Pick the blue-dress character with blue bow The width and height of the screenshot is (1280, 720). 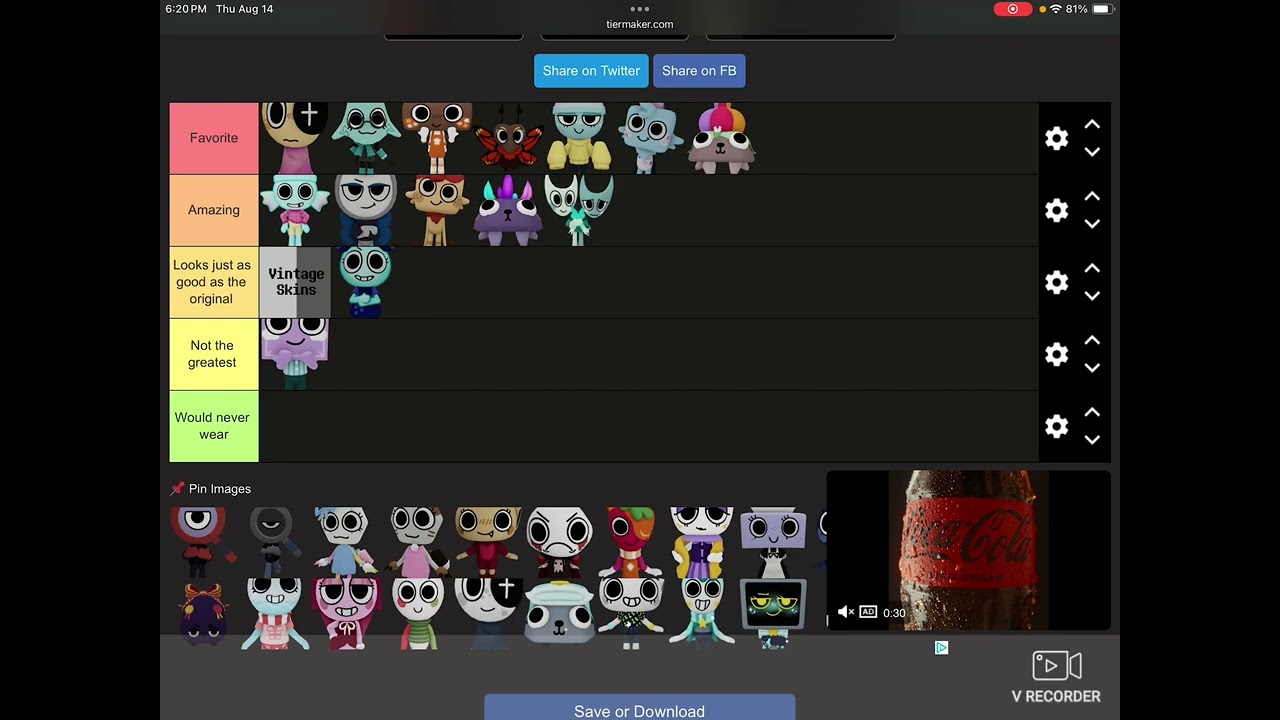pyautogui.click(x=344, y=542)
